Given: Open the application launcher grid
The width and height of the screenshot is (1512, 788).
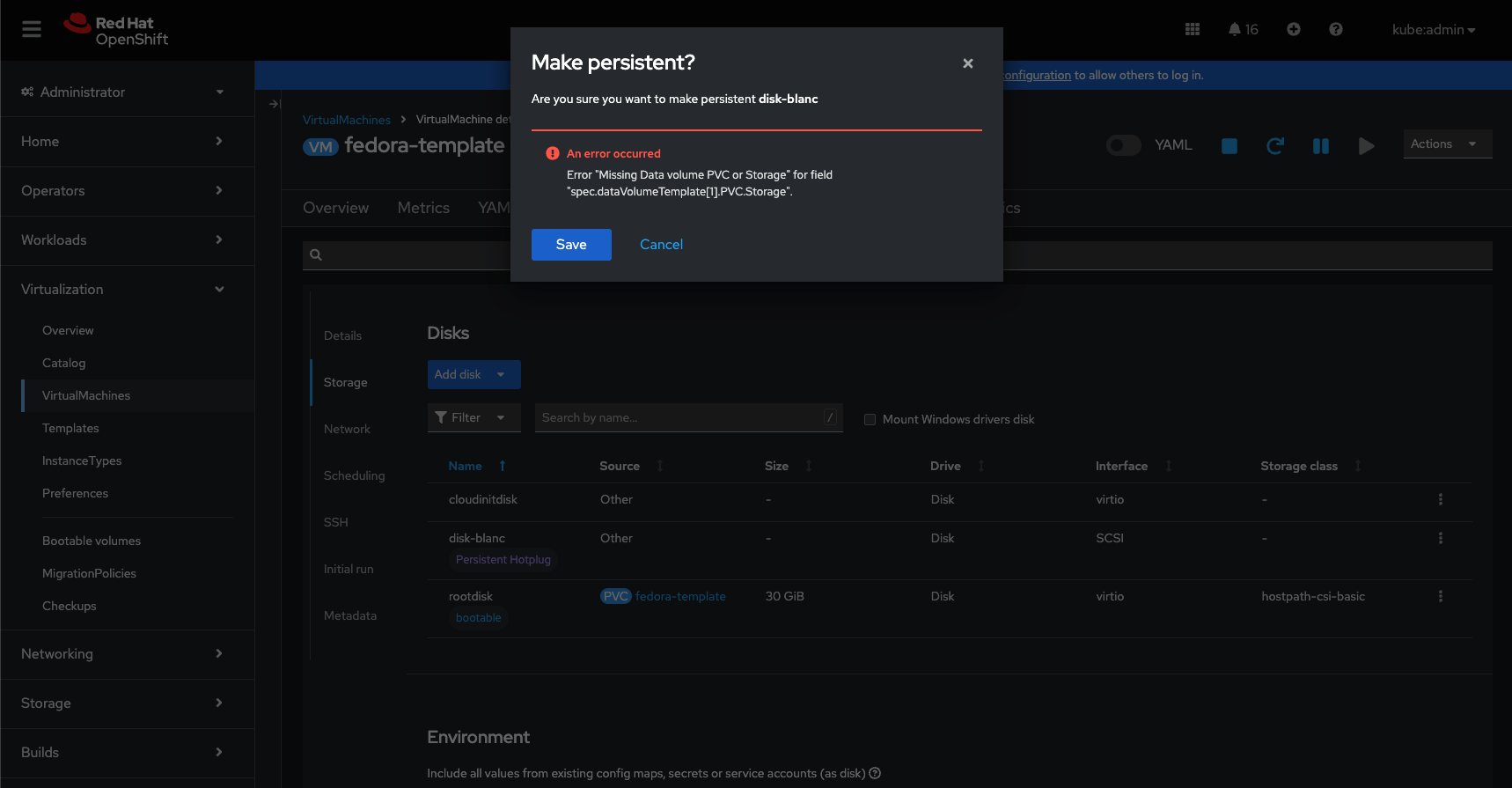Looking at the screenshot, I should (1193, 29).
